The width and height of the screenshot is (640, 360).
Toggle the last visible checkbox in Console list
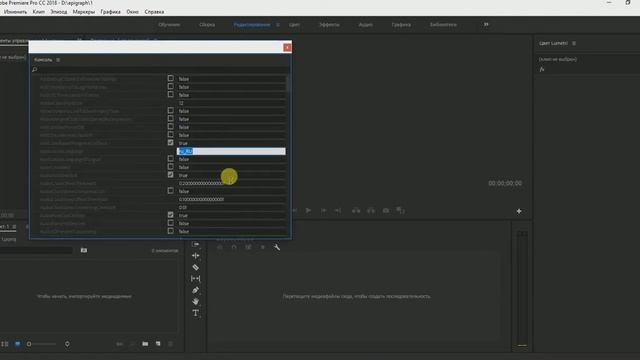[171, 231]
